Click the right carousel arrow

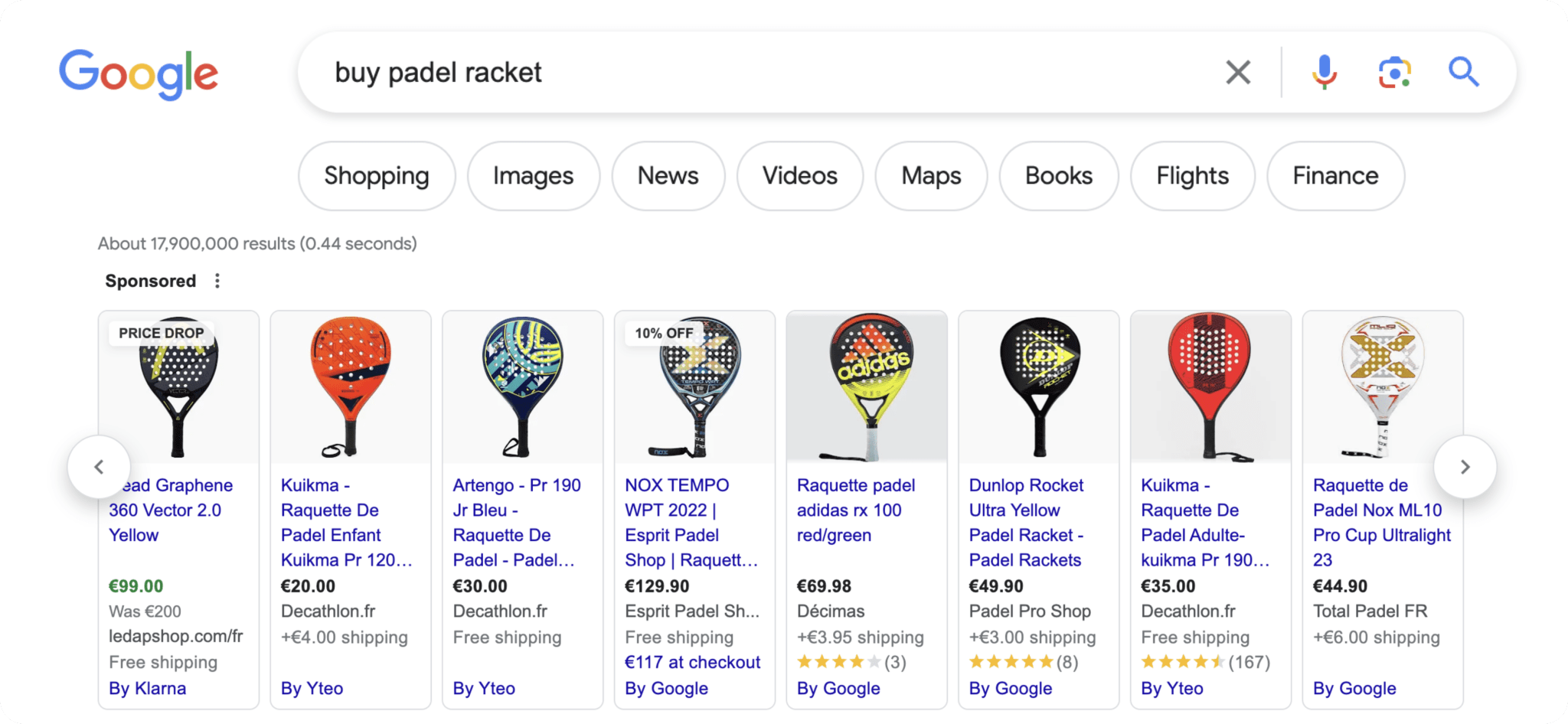(1466, 467)
